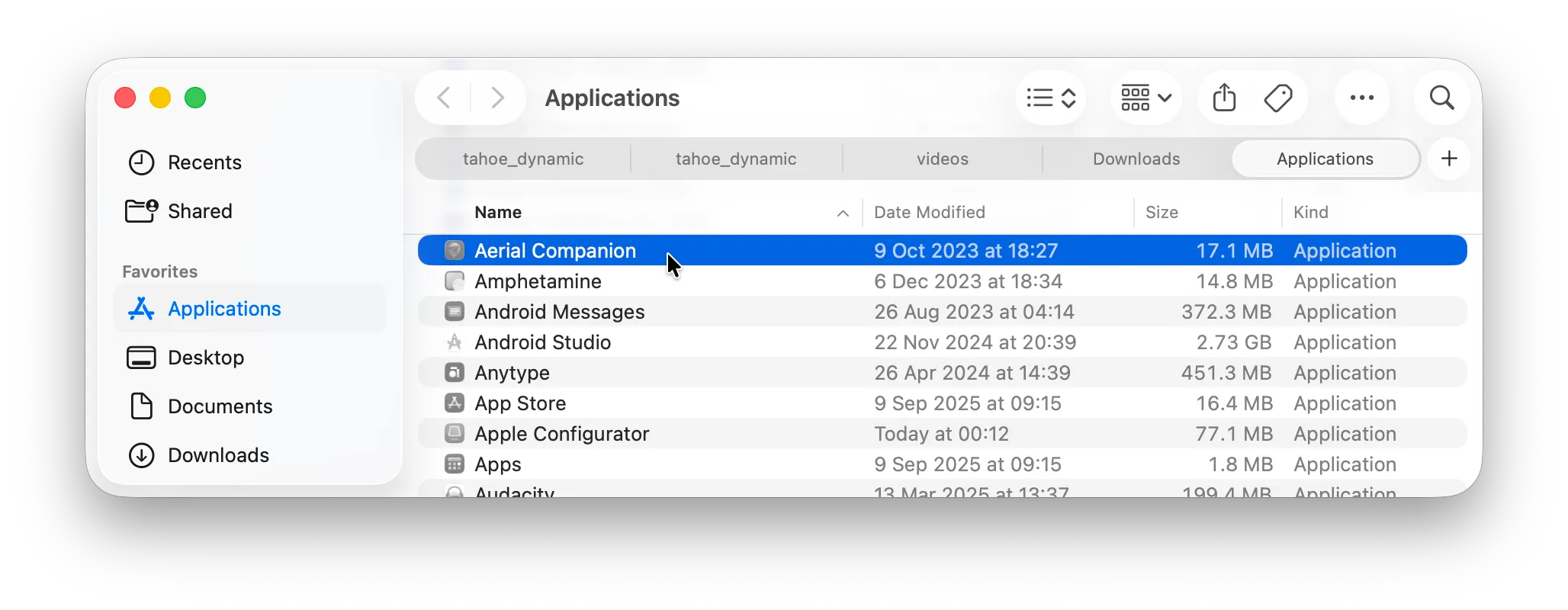Click the Downloads sidebar arrow icon
The image size is (1568, 610).
141,455
